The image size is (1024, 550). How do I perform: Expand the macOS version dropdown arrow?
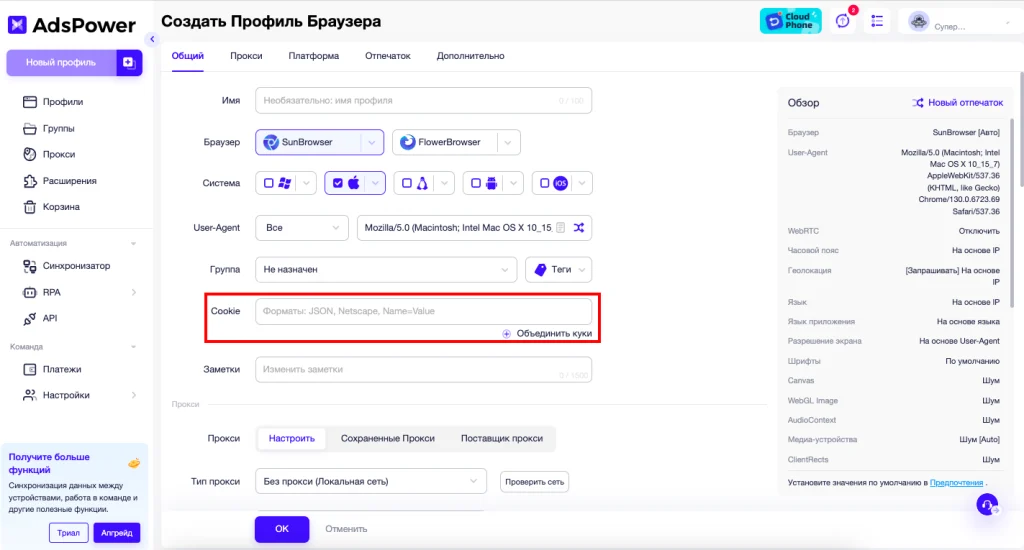[x=376, y=184]
